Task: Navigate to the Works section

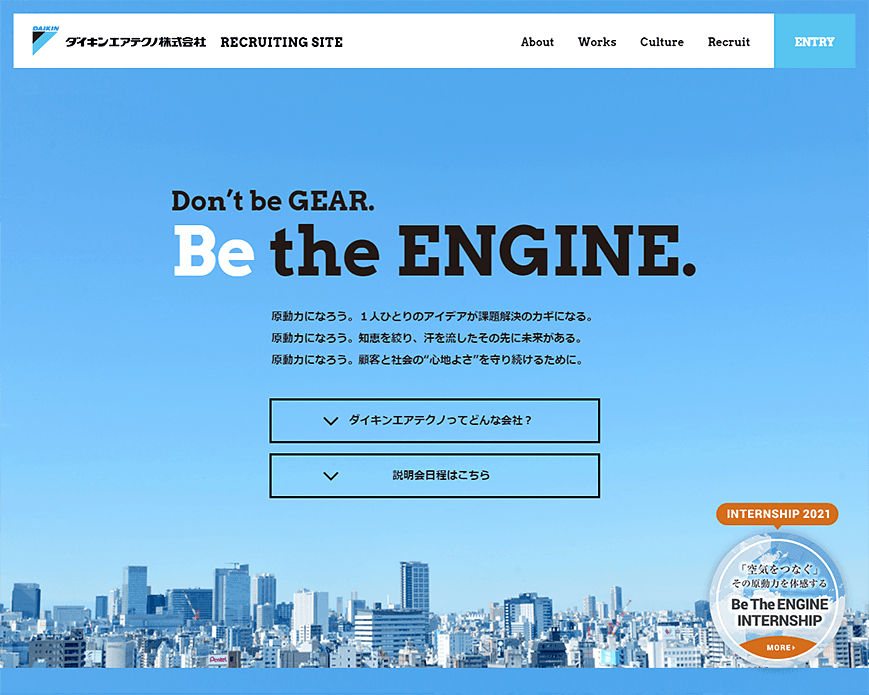Action: point(597,42)
